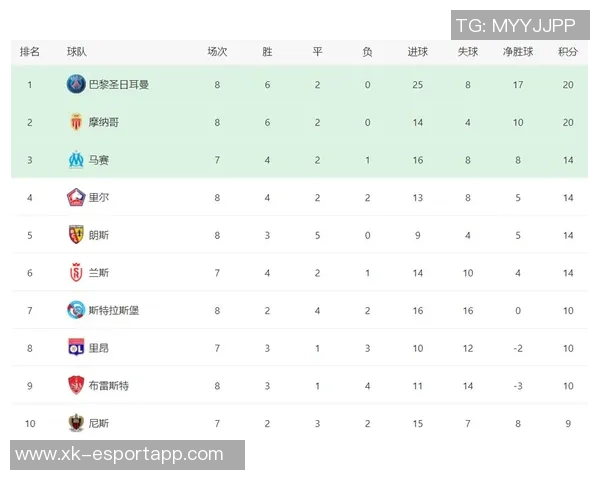Click the Strasbourg club badge

(x=77, y=310)
